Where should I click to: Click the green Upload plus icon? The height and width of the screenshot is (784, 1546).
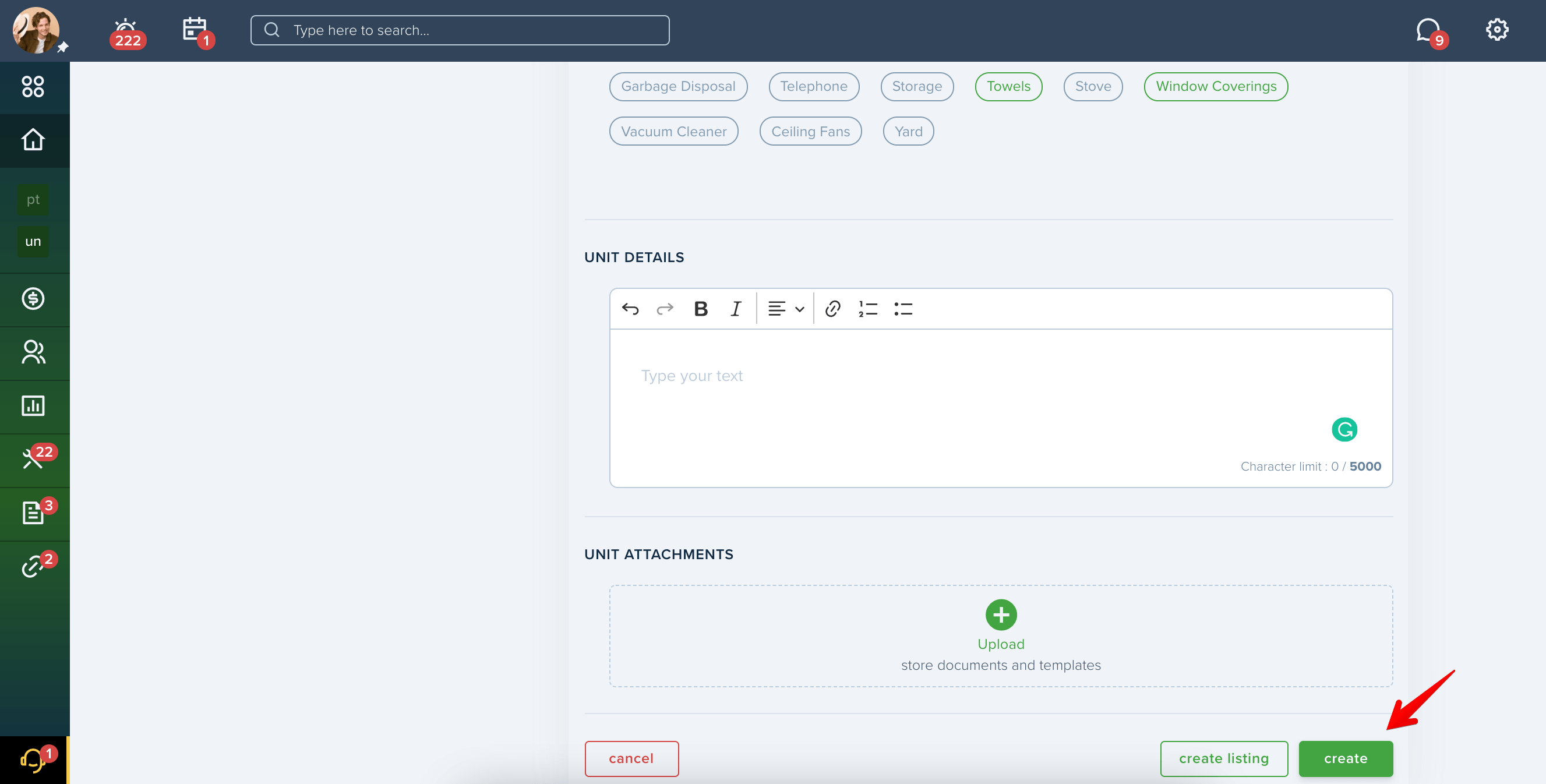(1001, 615)
